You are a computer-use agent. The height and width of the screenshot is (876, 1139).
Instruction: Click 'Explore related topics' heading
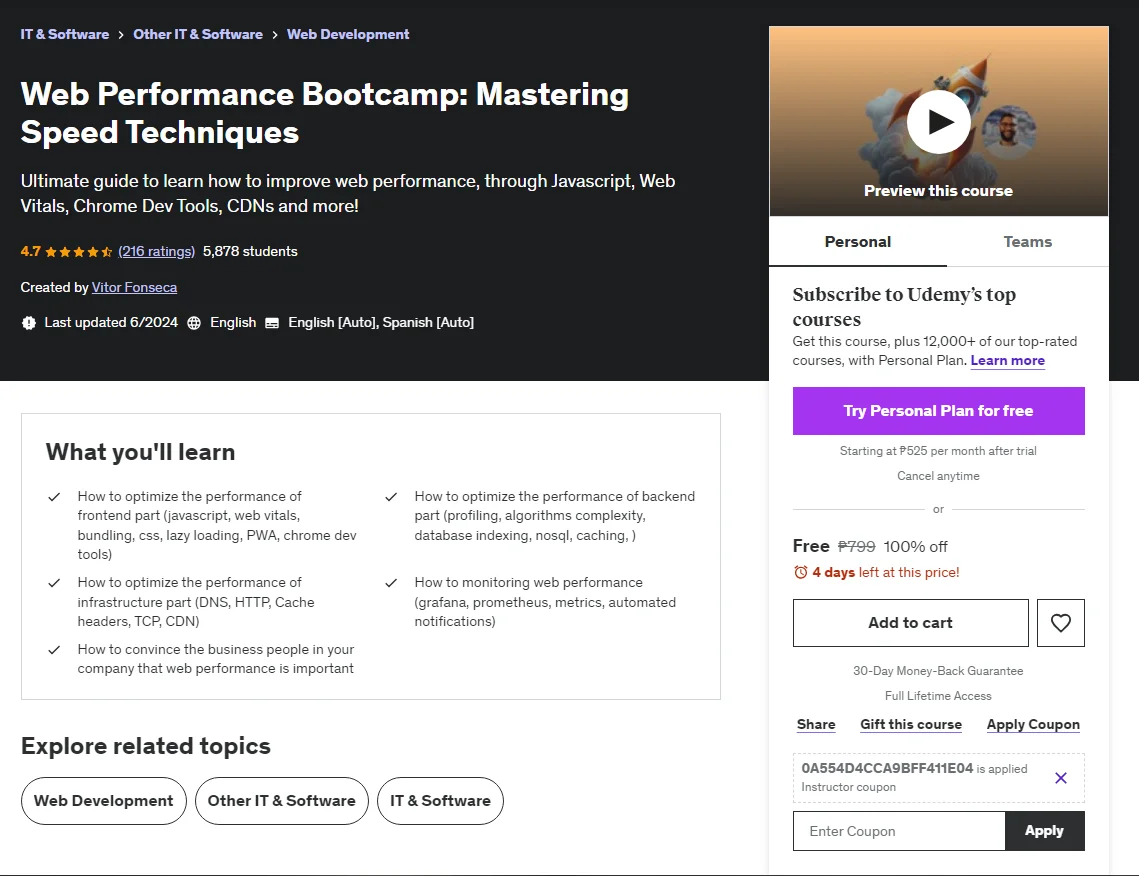click(x=146, y=746)
